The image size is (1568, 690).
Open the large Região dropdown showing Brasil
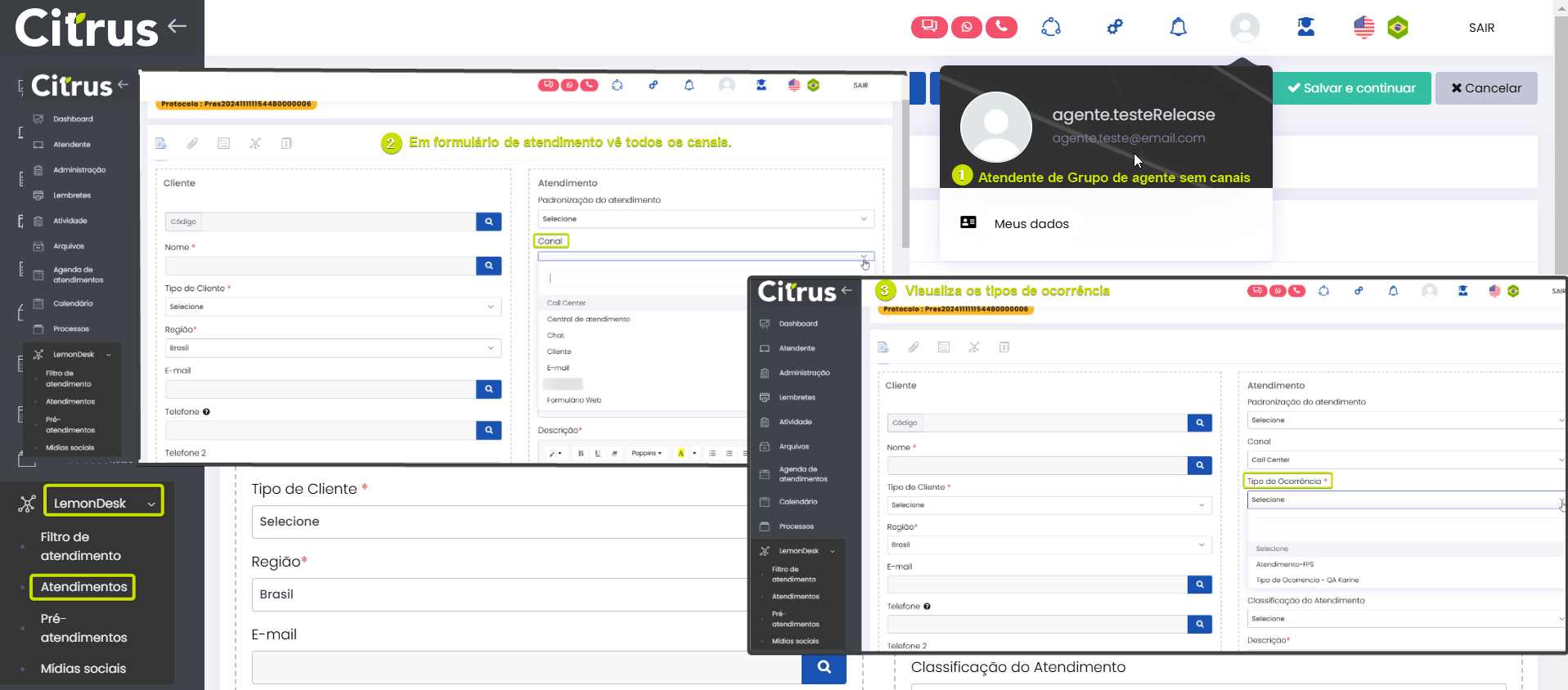[x=499, y=594]
